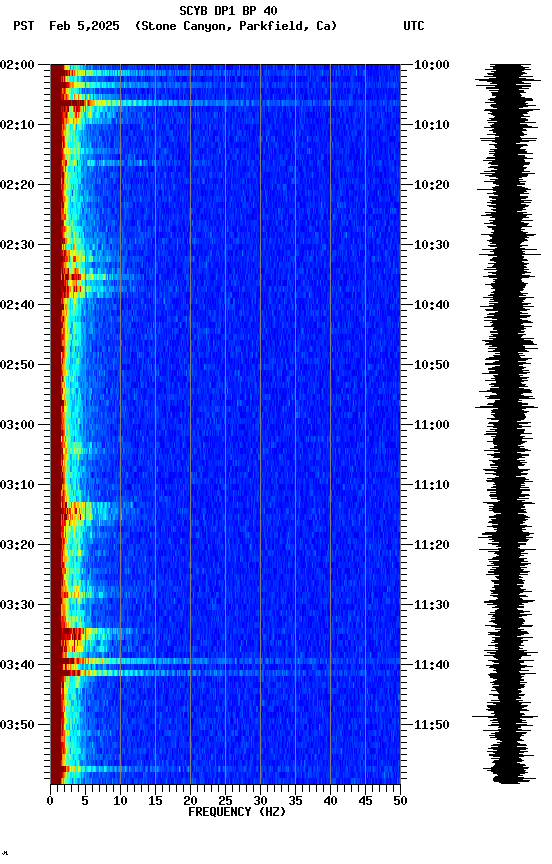Click the 03:00 PST time label
552x864 pixels.
pyautogui.click(x=17, y=425)
